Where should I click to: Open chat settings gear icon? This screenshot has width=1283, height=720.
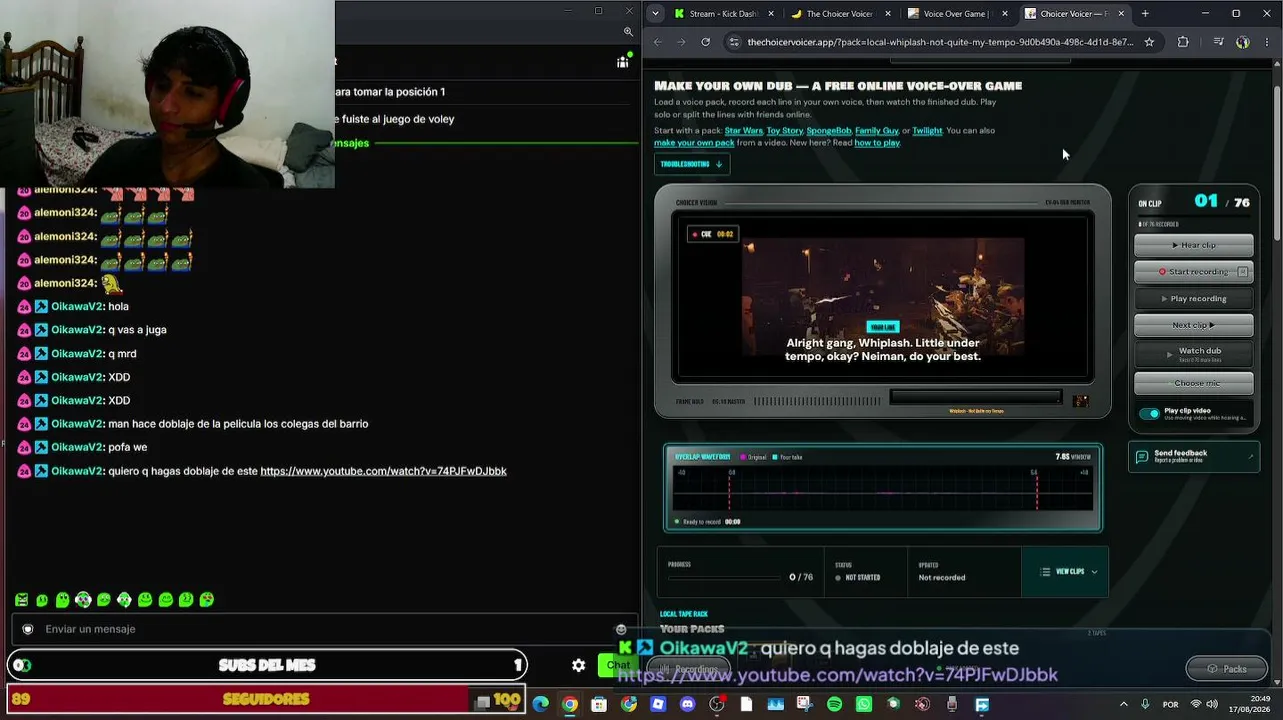578,665
